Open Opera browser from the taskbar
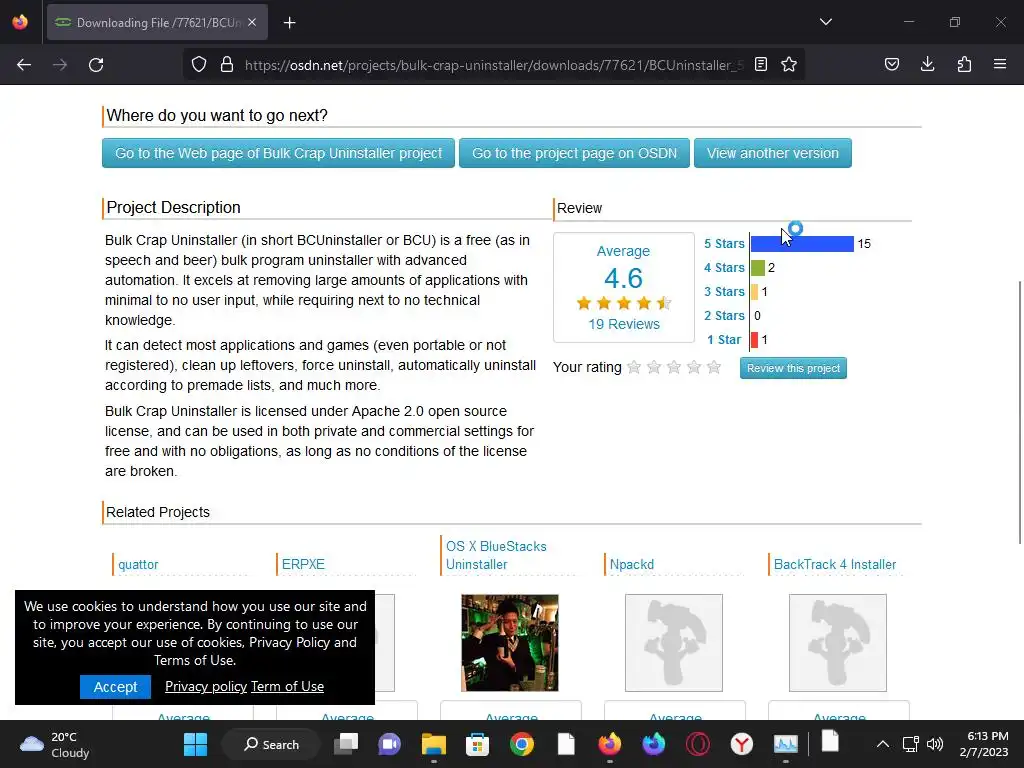The height and width of the screenshot is (768, 1024). (x=697, y=744)
